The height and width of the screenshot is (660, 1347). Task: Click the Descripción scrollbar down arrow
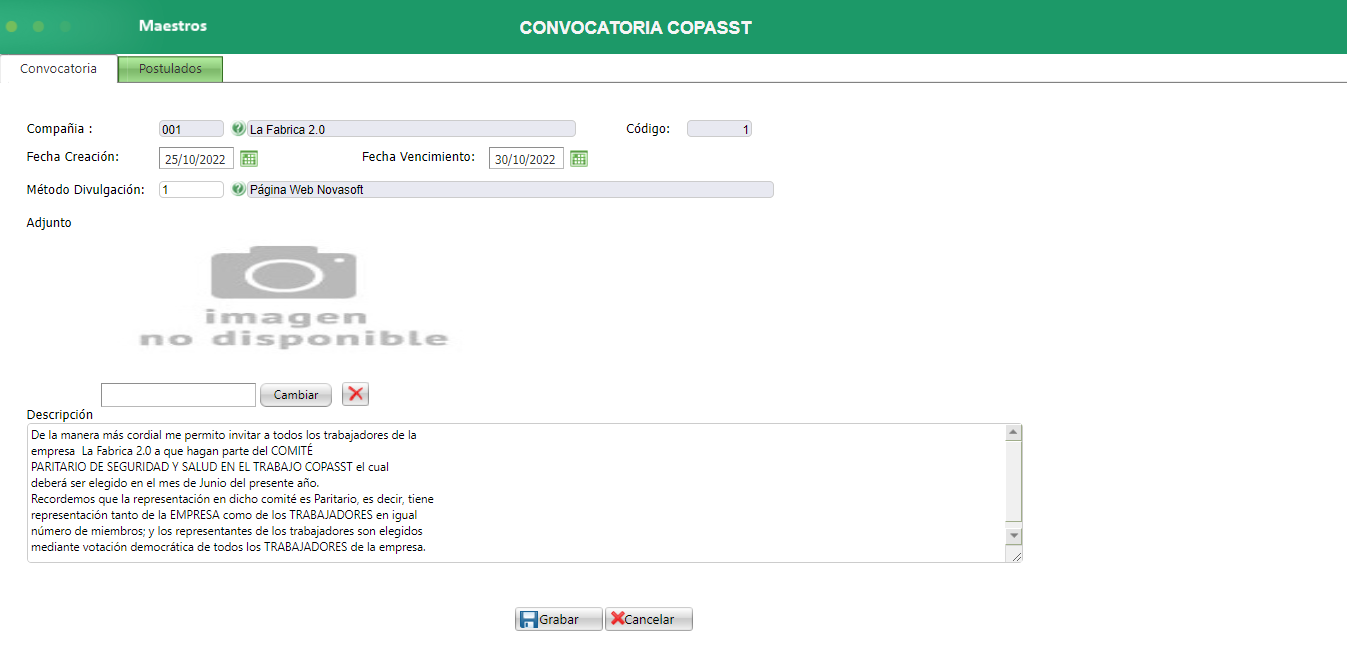coord(1013,536)
